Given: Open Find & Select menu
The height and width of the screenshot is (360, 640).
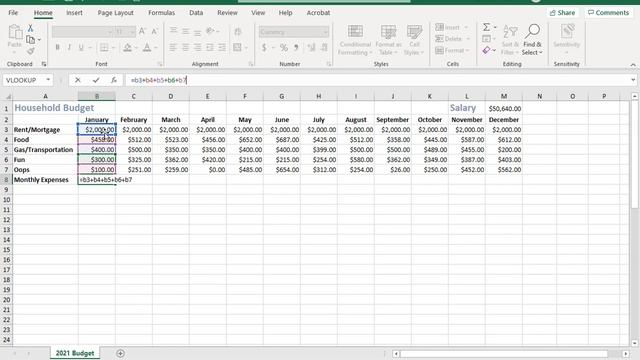Looking at the screenshot, I should pos(532,40).
